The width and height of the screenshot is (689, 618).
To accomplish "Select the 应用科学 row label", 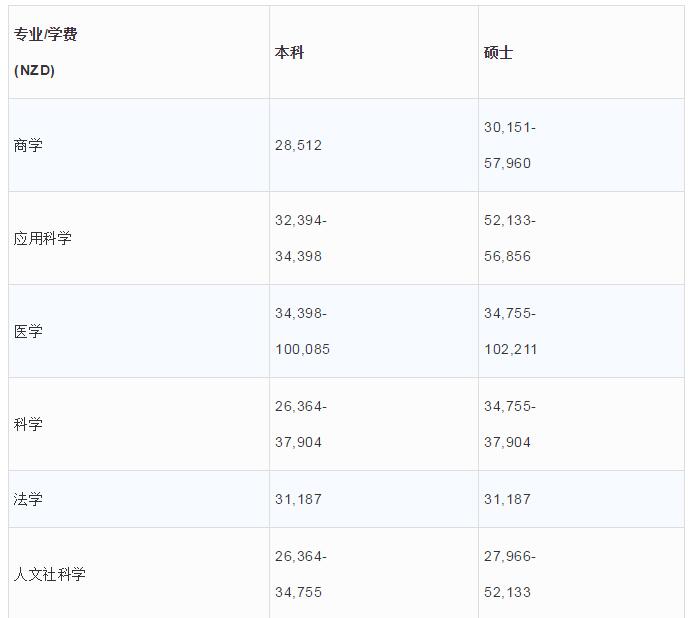I will coord(43,238).
